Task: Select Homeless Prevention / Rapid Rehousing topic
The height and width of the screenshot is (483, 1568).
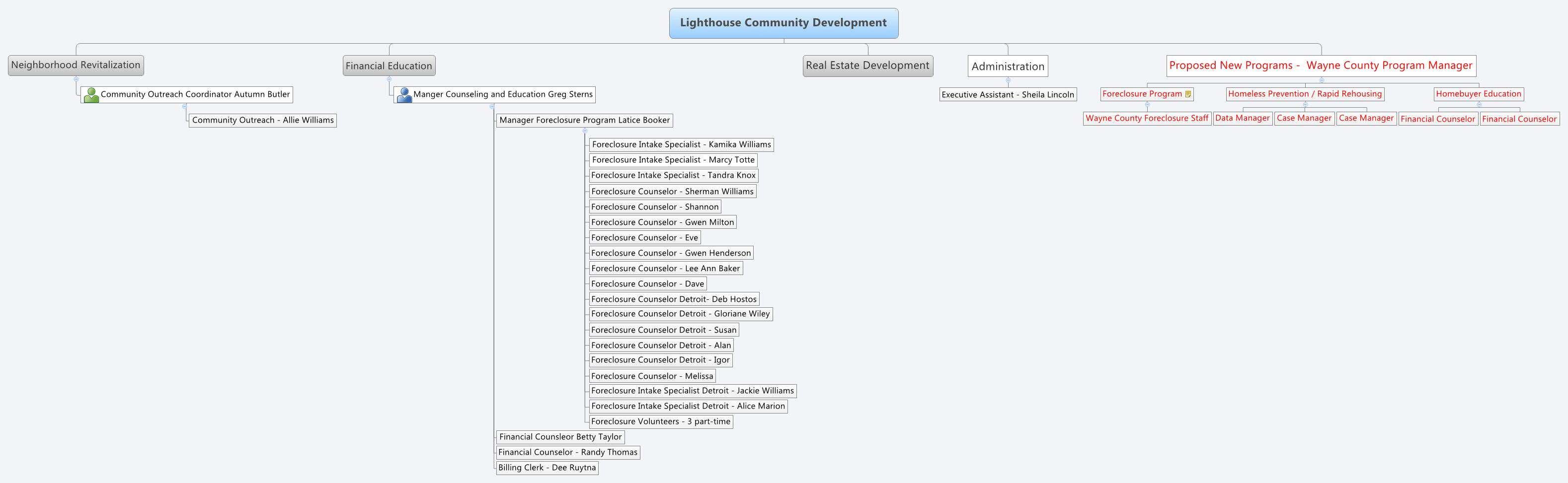Action: click(x=1305, y=94)
